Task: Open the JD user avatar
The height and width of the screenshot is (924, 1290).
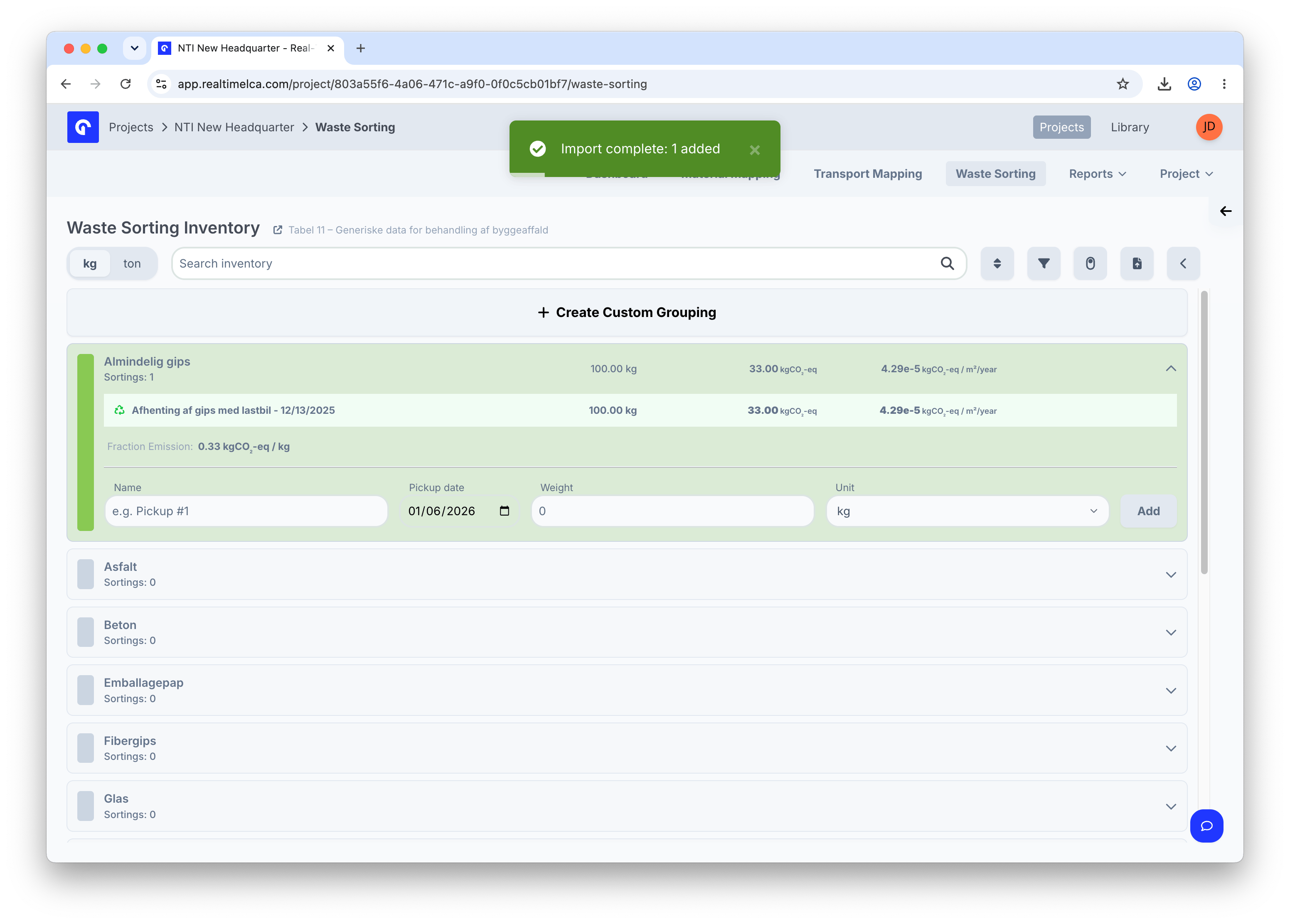Action: coord(1209,127)
